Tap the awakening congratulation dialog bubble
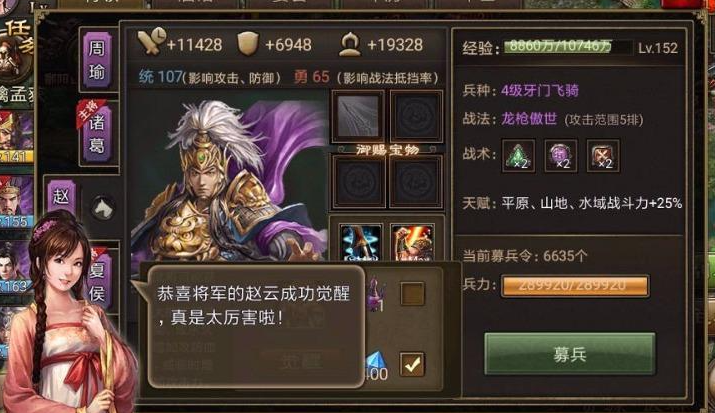Viewport: 715px width, 413px height. (255, 326)
